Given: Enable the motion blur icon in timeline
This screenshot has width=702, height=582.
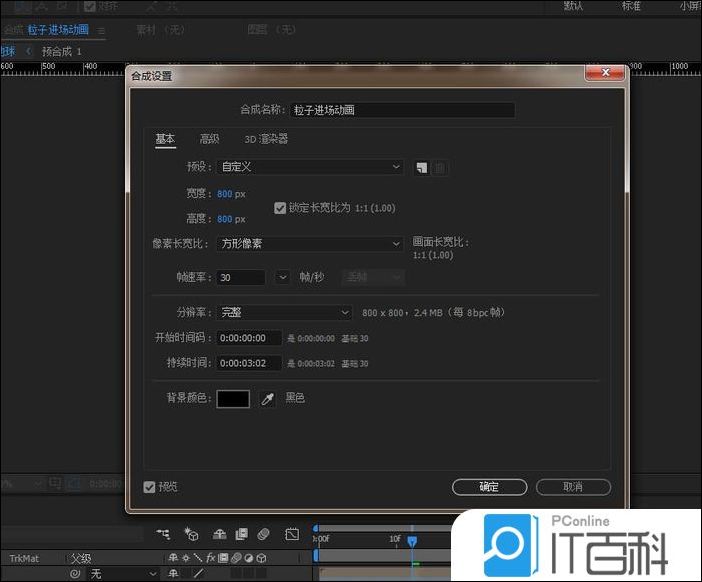Looking at the screenshot, I should 263,534.
